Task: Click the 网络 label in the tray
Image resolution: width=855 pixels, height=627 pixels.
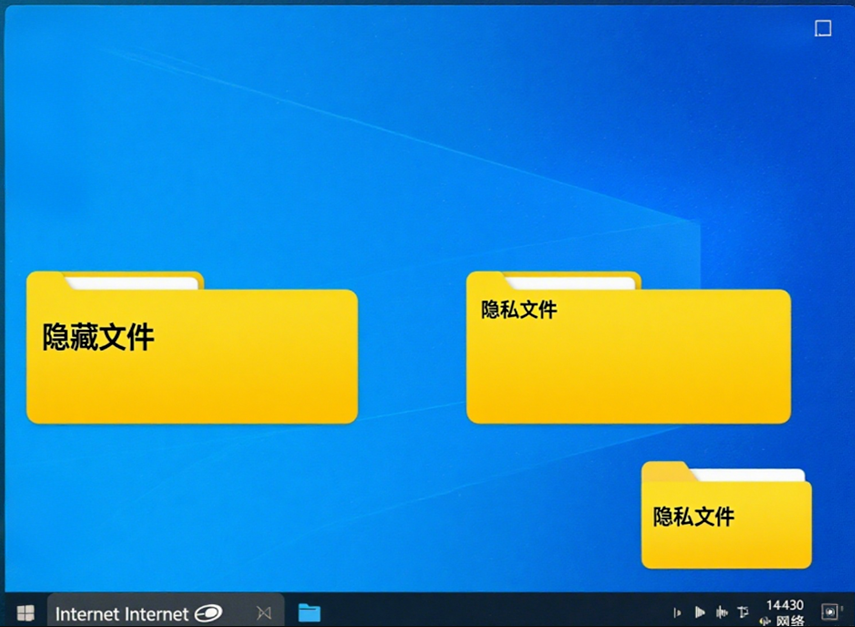Action: pos(790,620)
